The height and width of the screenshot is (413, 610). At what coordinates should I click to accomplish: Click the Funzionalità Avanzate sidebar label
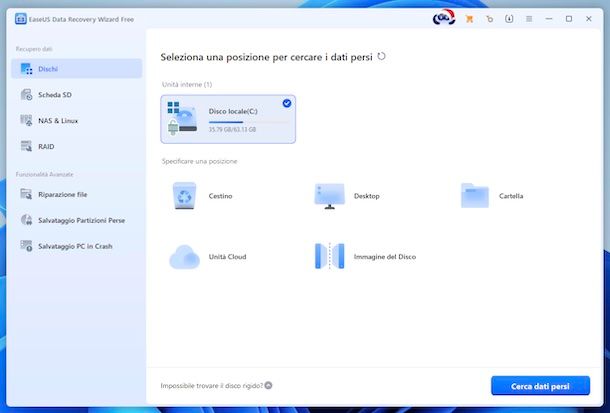click(x=44, y=174)
